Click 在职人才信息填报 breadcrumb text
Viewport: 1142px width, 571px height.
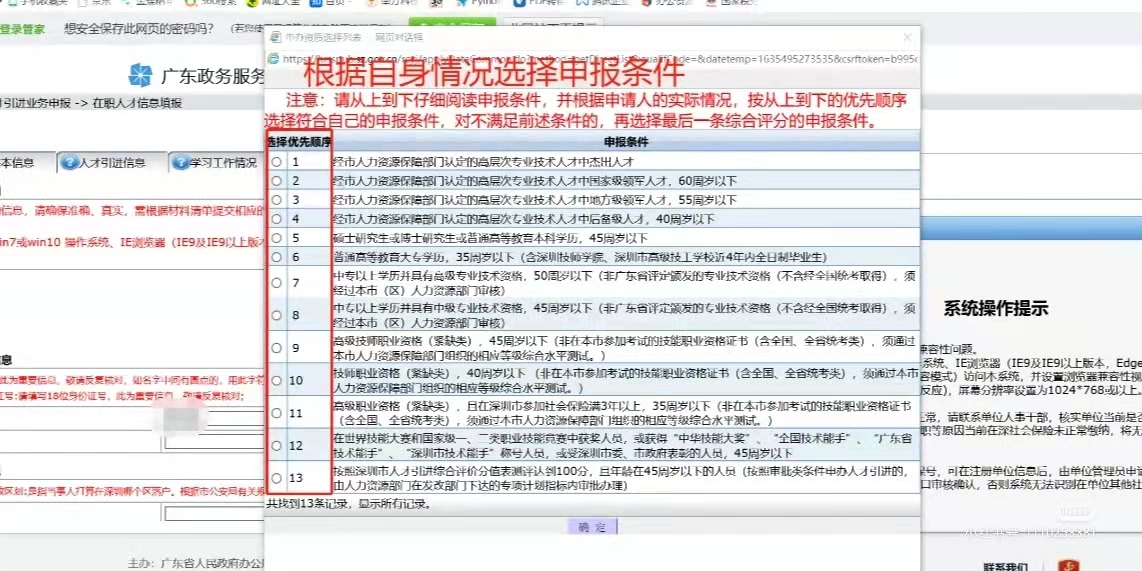(x=136, y=103)
